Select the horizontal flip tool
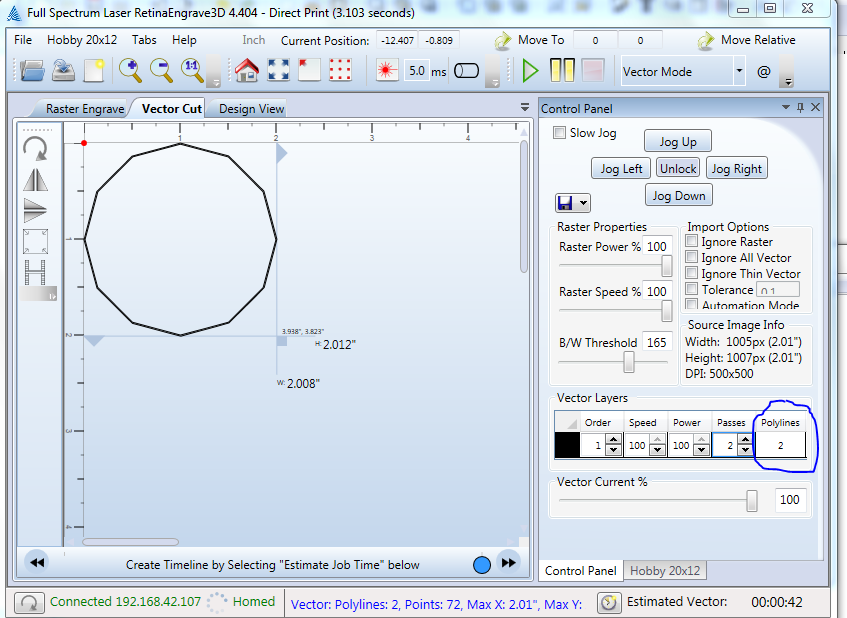This screenshot has height=618, width=847. [x=35, y=179]
